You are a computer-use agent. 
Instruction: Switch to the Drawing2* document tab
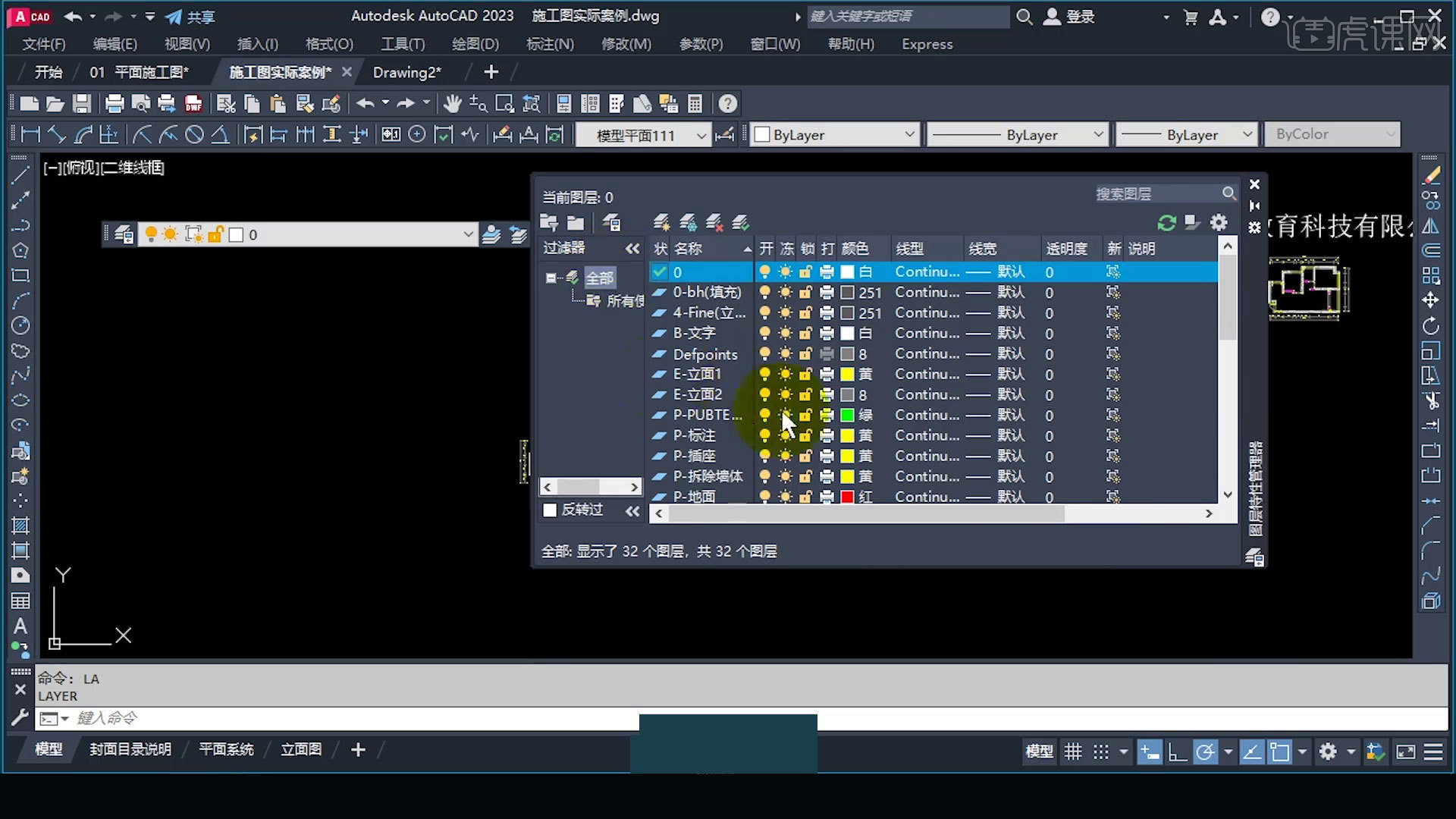coord(406,72)
